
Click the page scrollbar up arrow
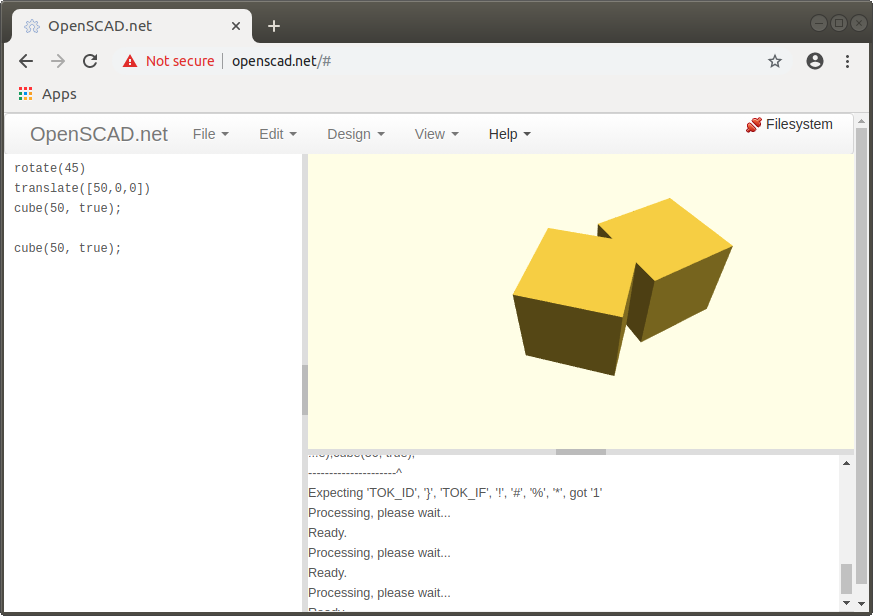[861, 121]
